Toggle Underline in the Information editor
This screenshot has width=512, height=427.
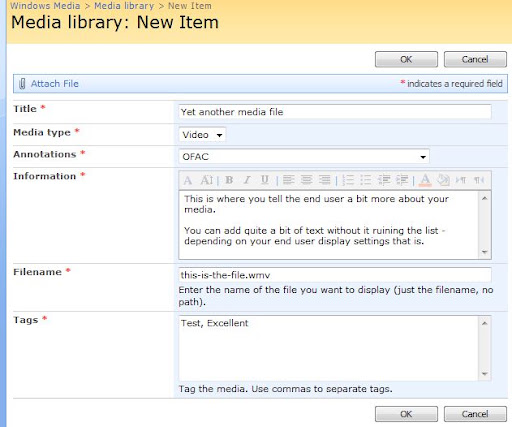[265, 180]
